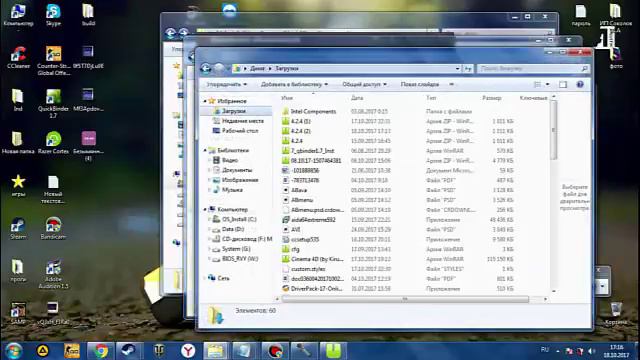Image resolution: width=640 pixels, height=360 pixels.
Task: Launch Google Chrome from taskbar
Action: 100,351
